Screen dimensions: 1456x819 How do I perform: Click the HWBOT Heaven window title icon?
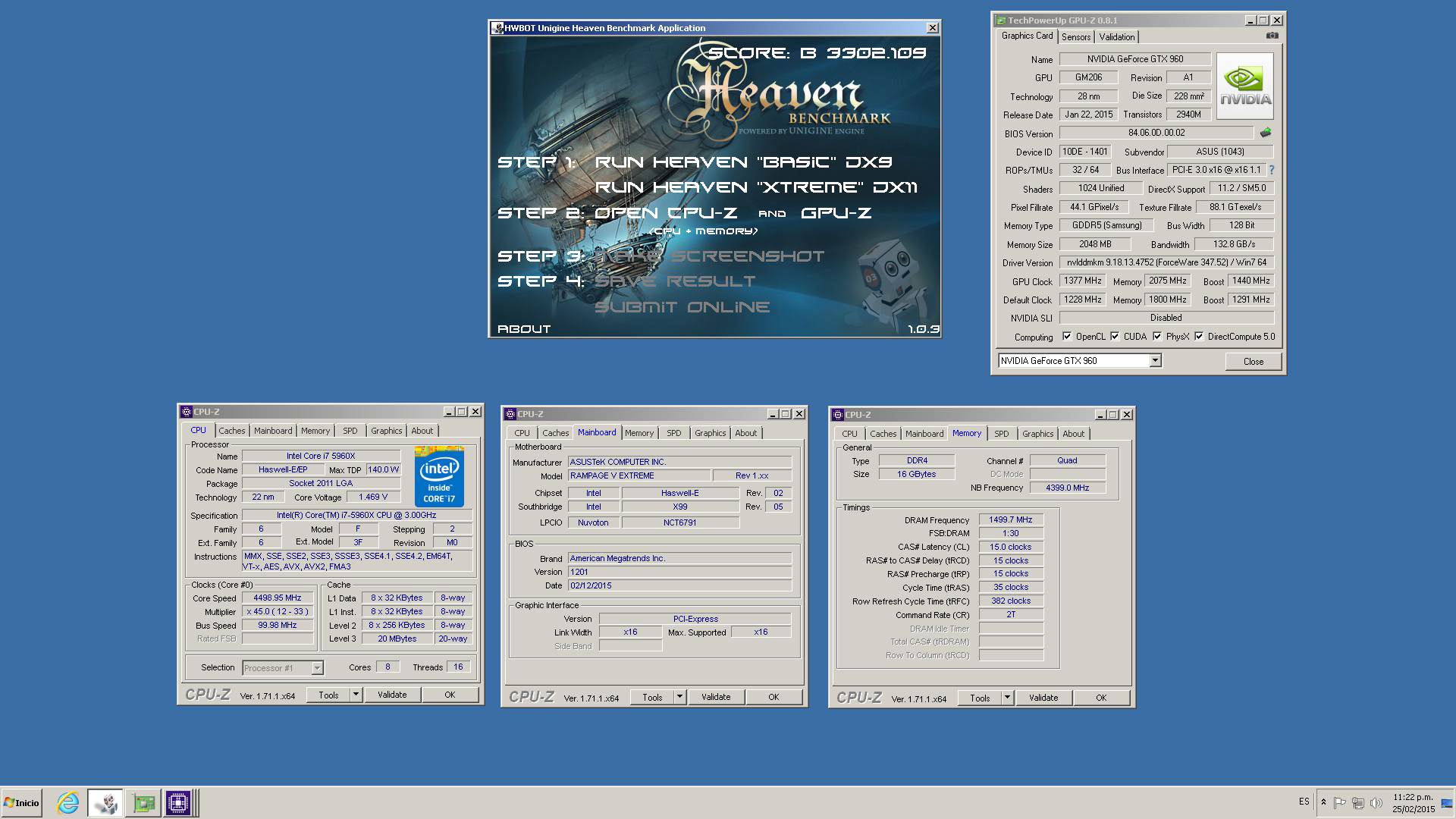coord(497,28)
